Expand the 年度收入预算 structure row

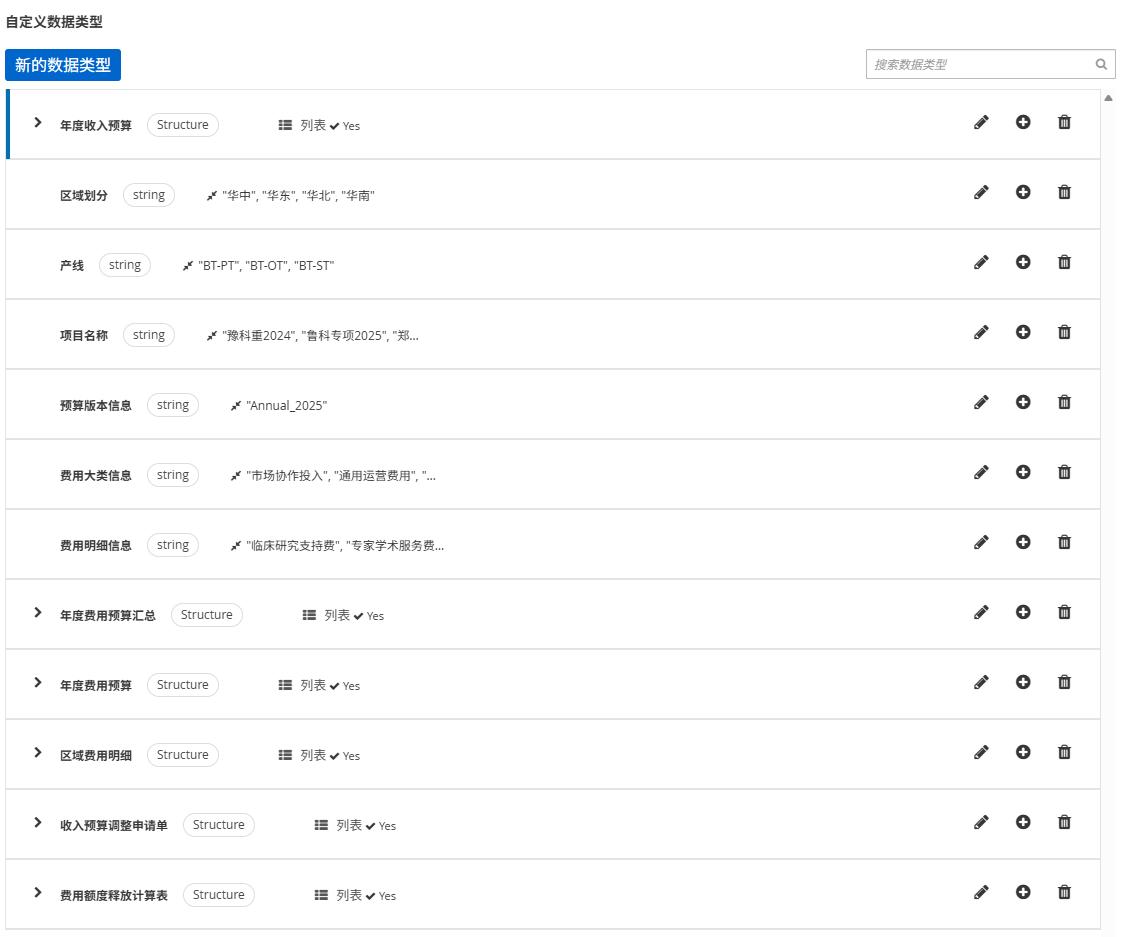coord(38,123)
